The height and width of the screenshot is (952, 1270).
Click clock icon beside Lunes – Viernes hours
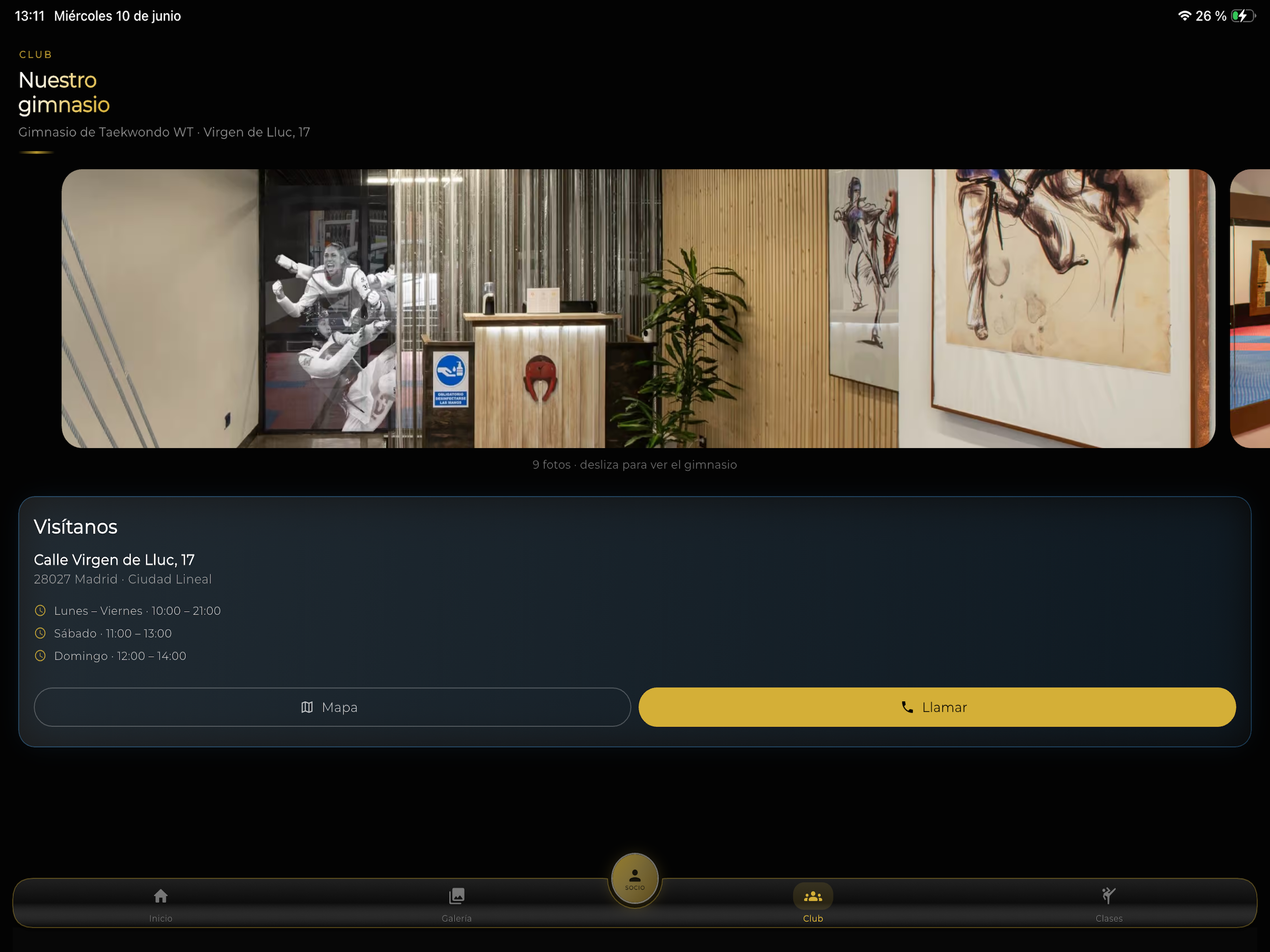coord(40,610)
